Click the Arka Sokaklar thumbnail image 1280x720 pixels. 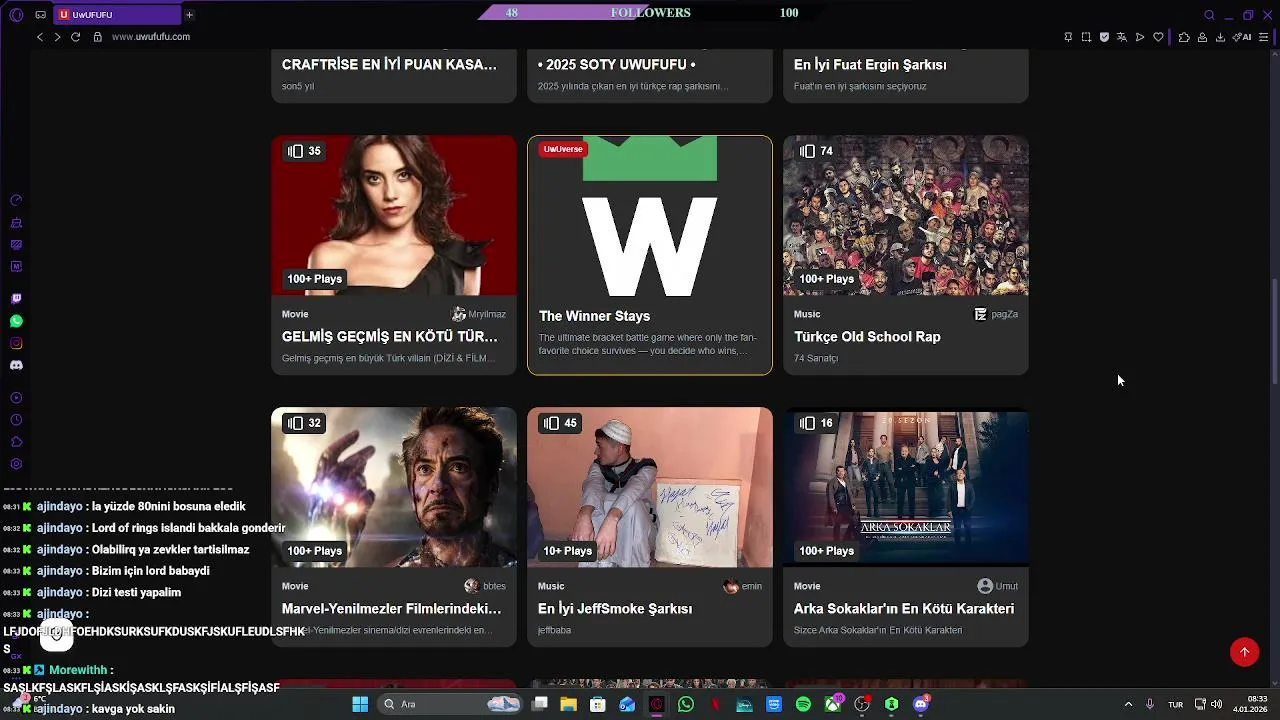click(906, 487)
